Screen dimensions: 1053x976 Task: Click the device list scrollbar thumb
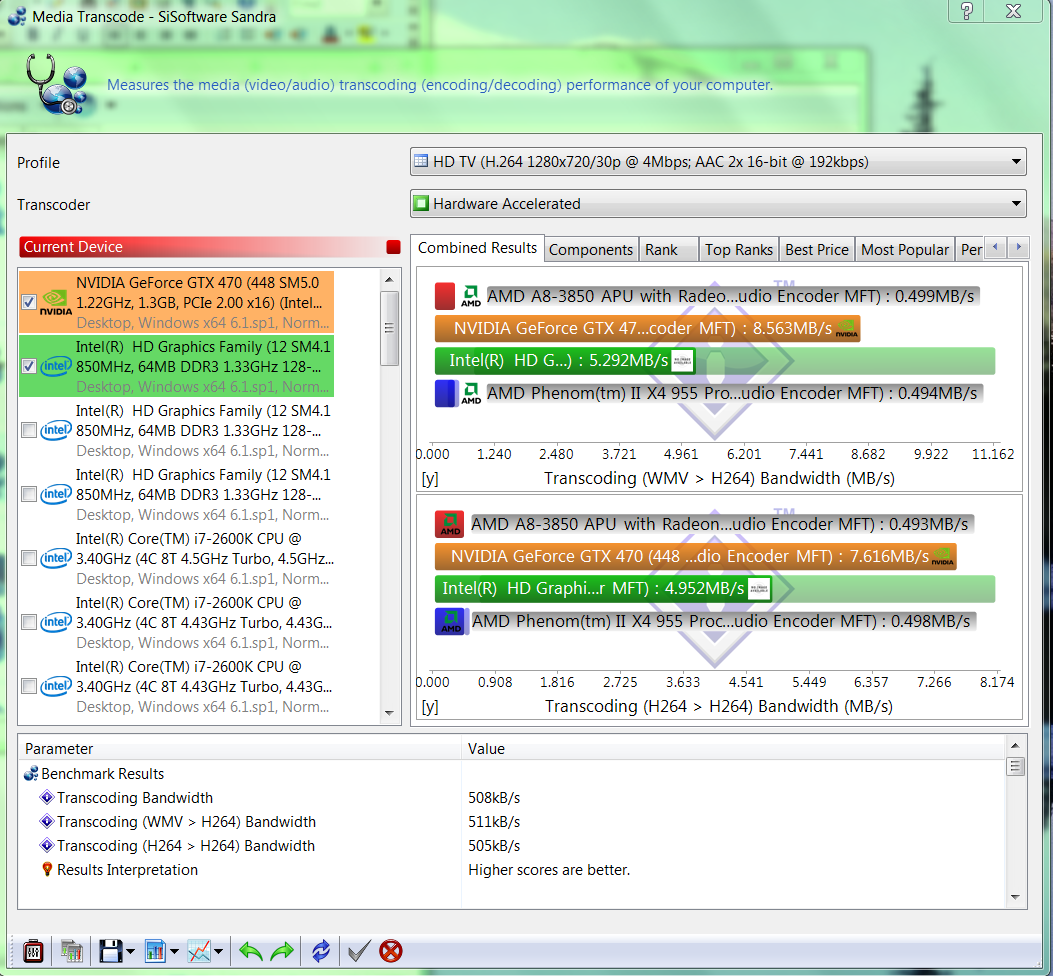click(x=390, y=328)
